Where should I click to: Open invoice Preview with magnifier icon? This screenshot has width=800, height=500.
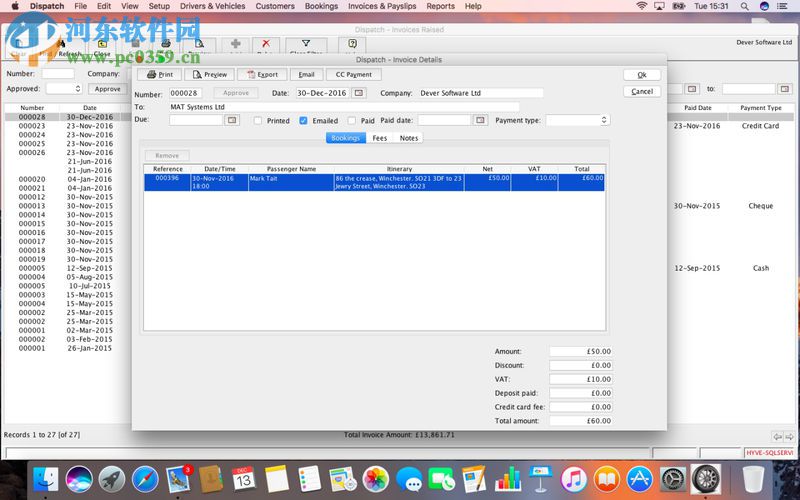click(x=209, y=74)
